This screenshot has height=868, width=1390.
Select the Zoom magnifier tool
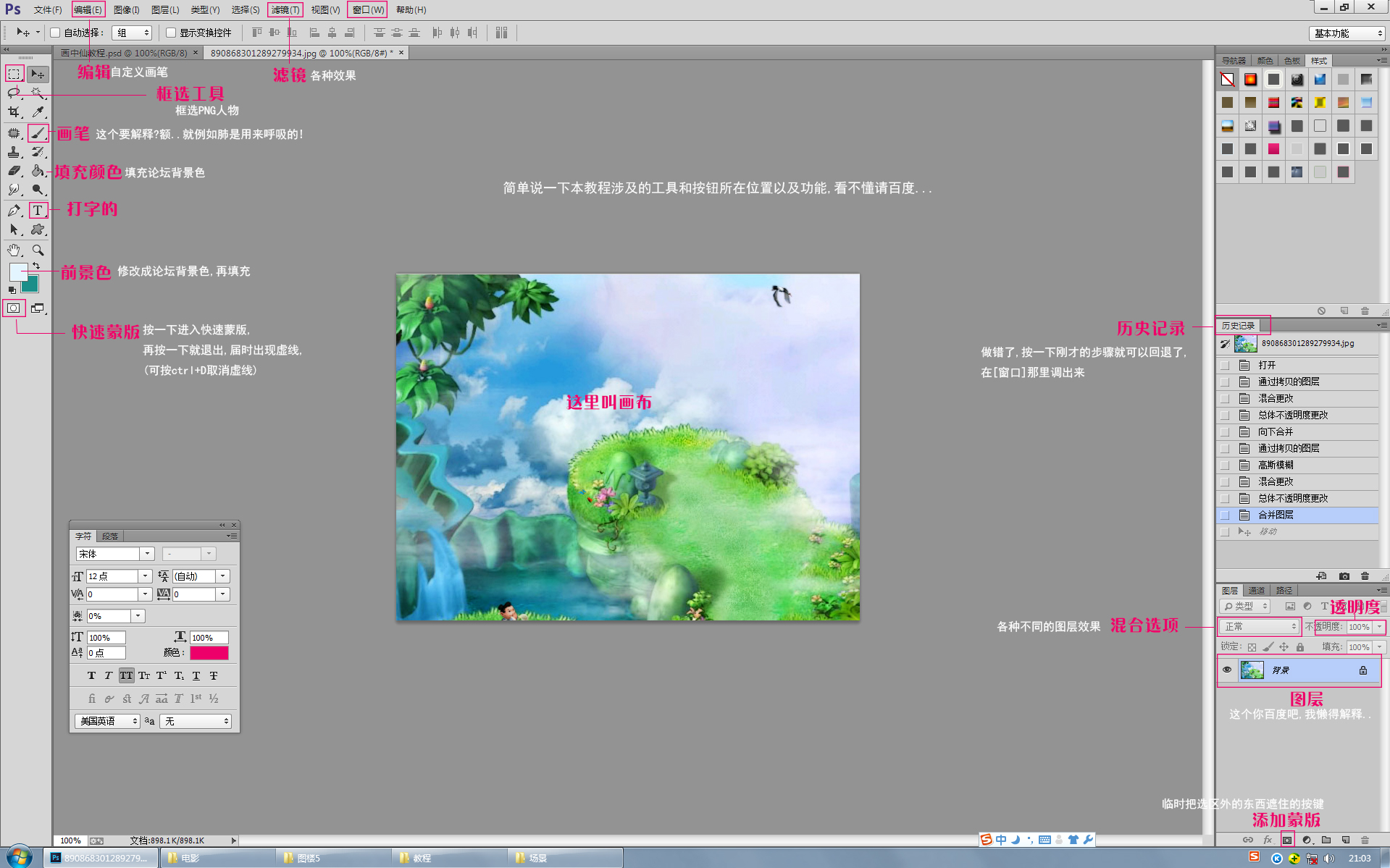coord(38,250)
